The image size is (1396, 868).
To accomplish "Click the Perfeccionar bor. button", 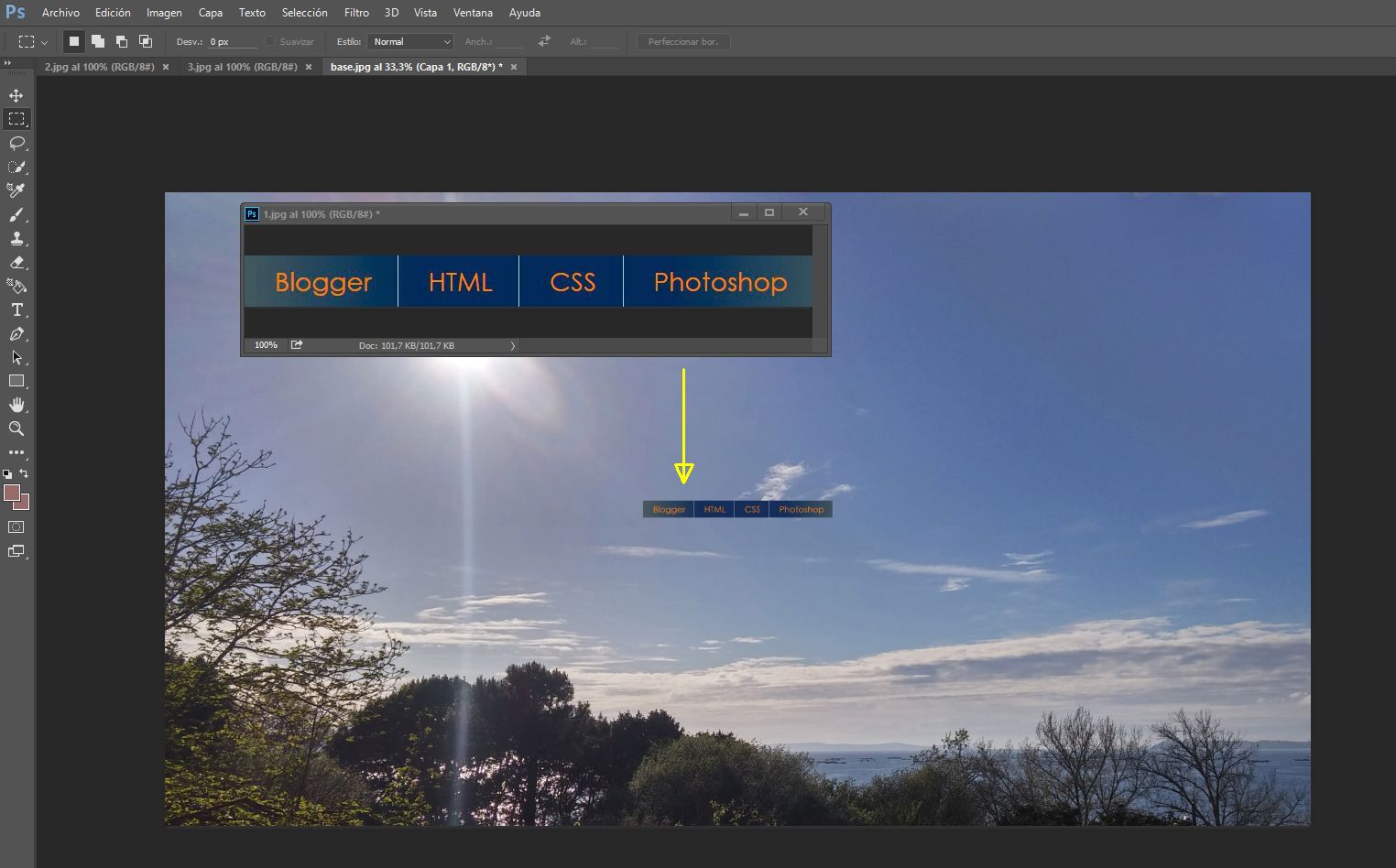I will pyautogui.click(x=683, y=41).
